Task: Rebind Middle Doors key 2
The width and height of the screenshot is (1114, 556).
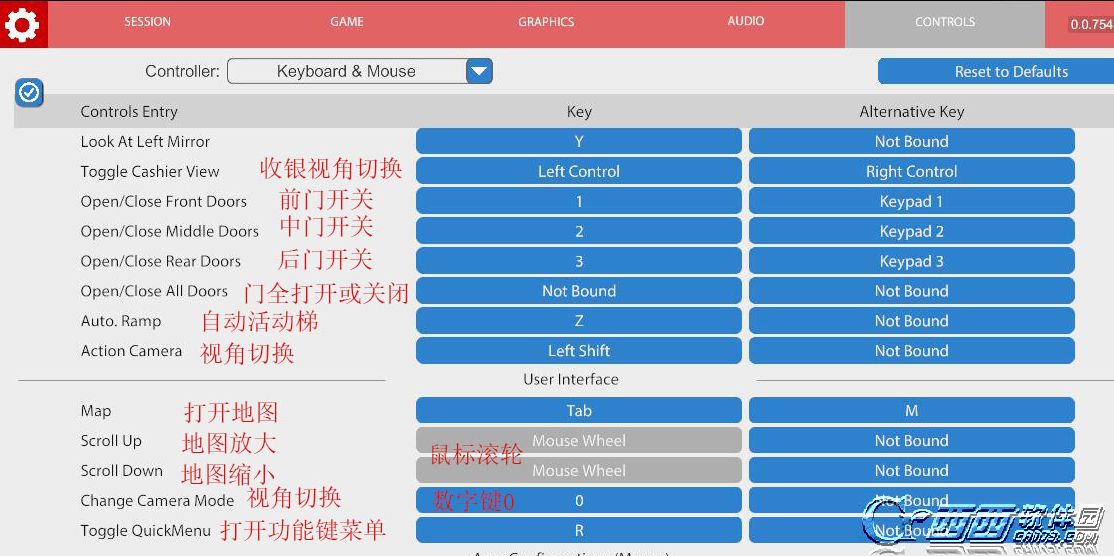Action: (578, 231)
